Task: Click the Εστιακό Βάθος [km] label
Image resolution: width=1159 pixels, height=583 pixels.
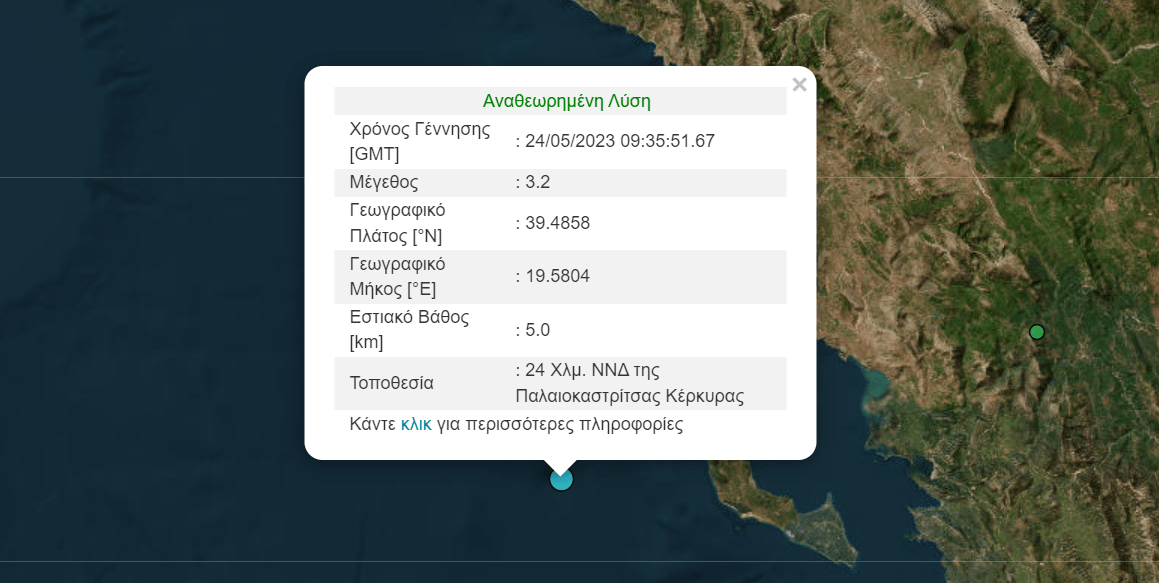Action: click(409, 330)
